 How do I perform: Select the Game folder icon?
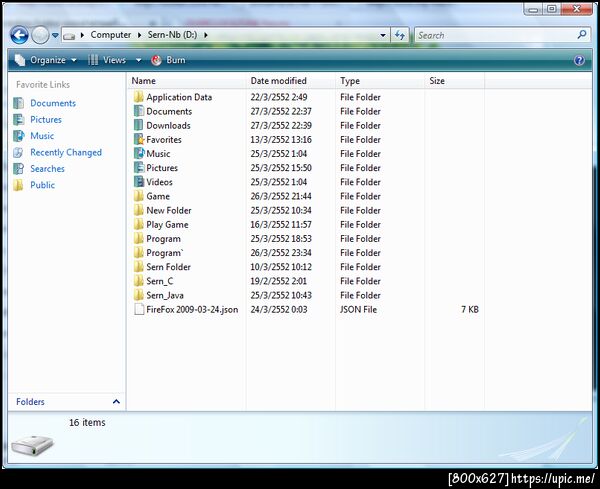click(139, 196)
